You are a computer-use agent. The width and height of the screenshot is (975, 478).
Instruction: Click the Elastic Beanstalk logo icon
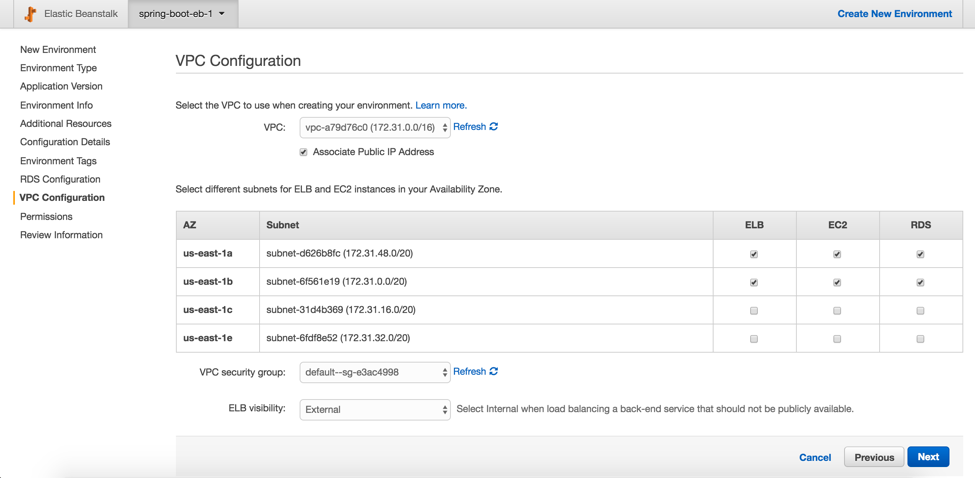click(x=31, y=14)
